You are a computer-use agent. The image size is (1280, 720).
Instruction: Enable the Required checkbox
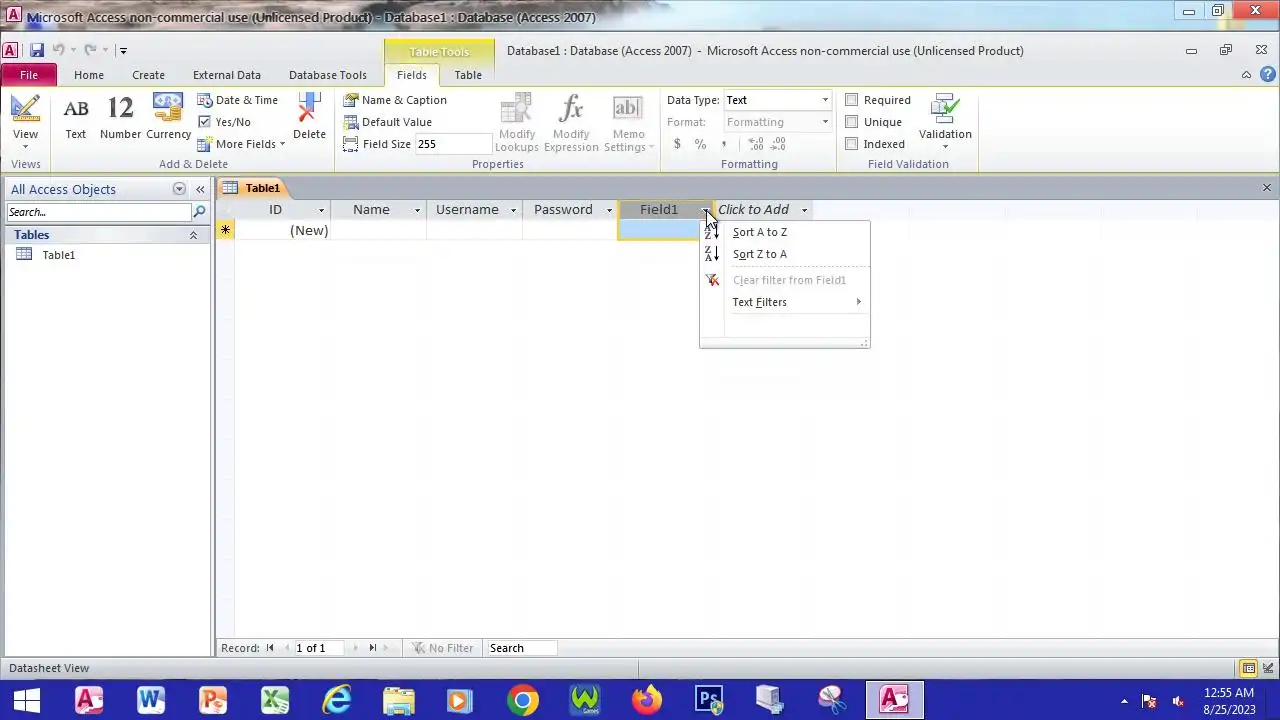coord(852,100)
